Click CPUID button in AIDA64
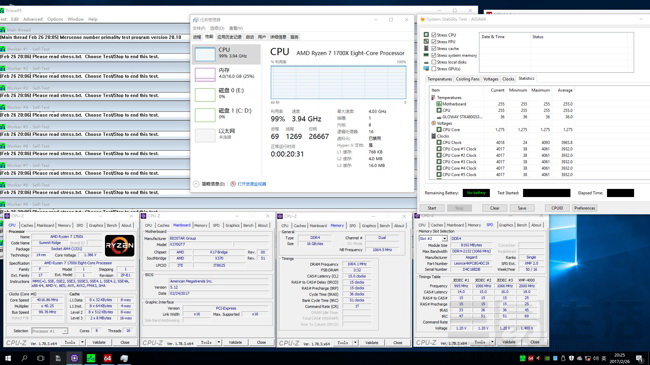 pyautogui.click(x=557, y=208)
